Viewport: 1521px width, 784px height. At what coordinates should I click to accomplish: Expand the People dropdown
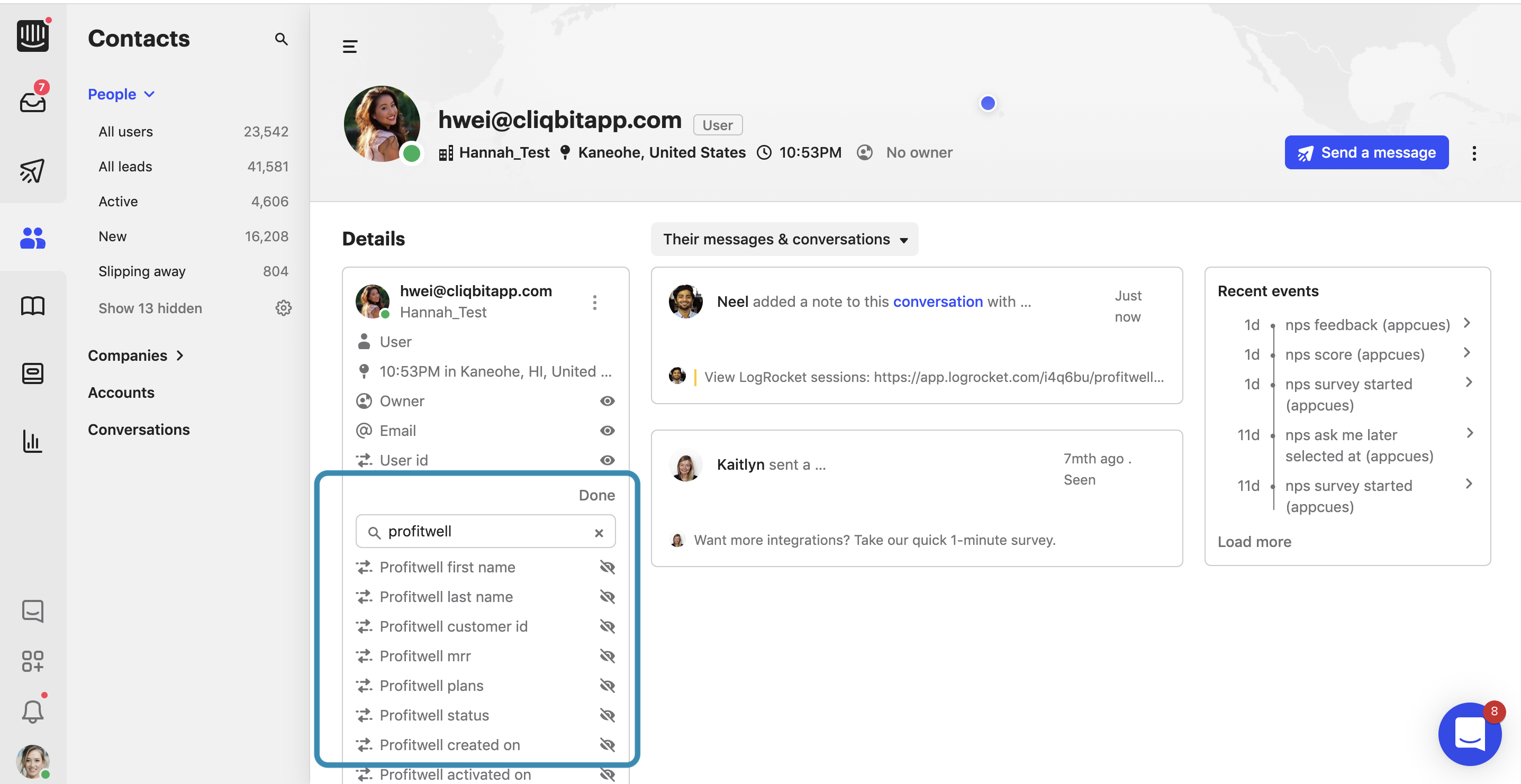121,95
